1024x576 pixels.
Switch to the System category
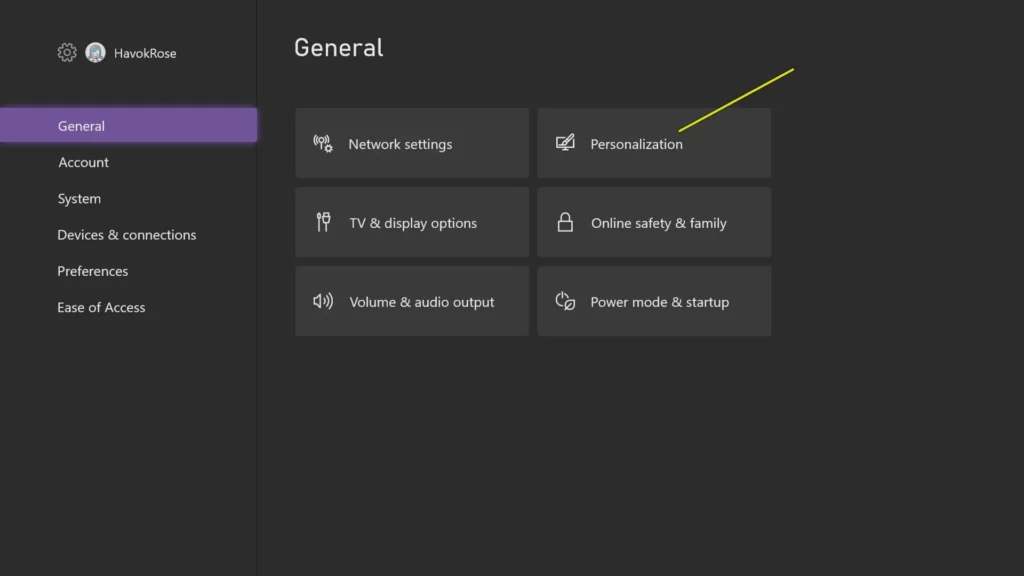79,199
